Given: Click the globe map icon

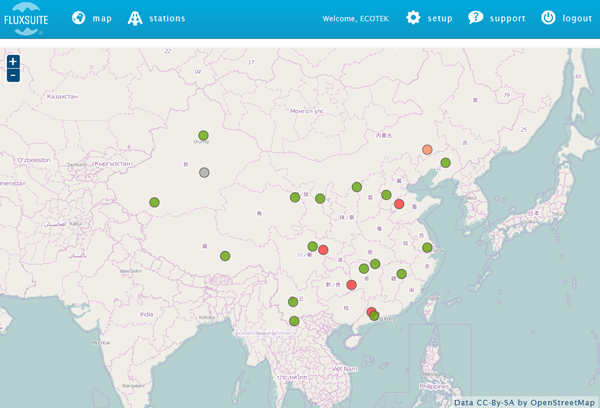Looking at the screenshot, I should point(79,18).
